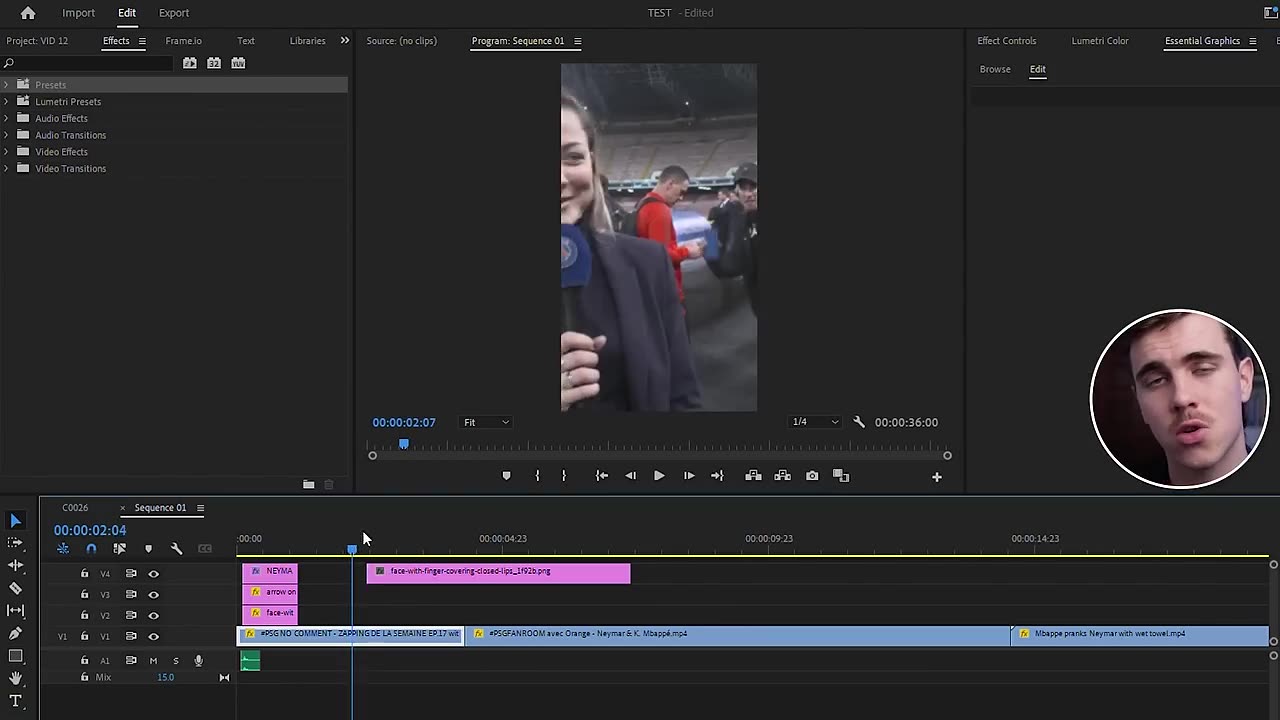Hide track V3 output eye
The image size is (1280, 720).
tap(153, 595)
